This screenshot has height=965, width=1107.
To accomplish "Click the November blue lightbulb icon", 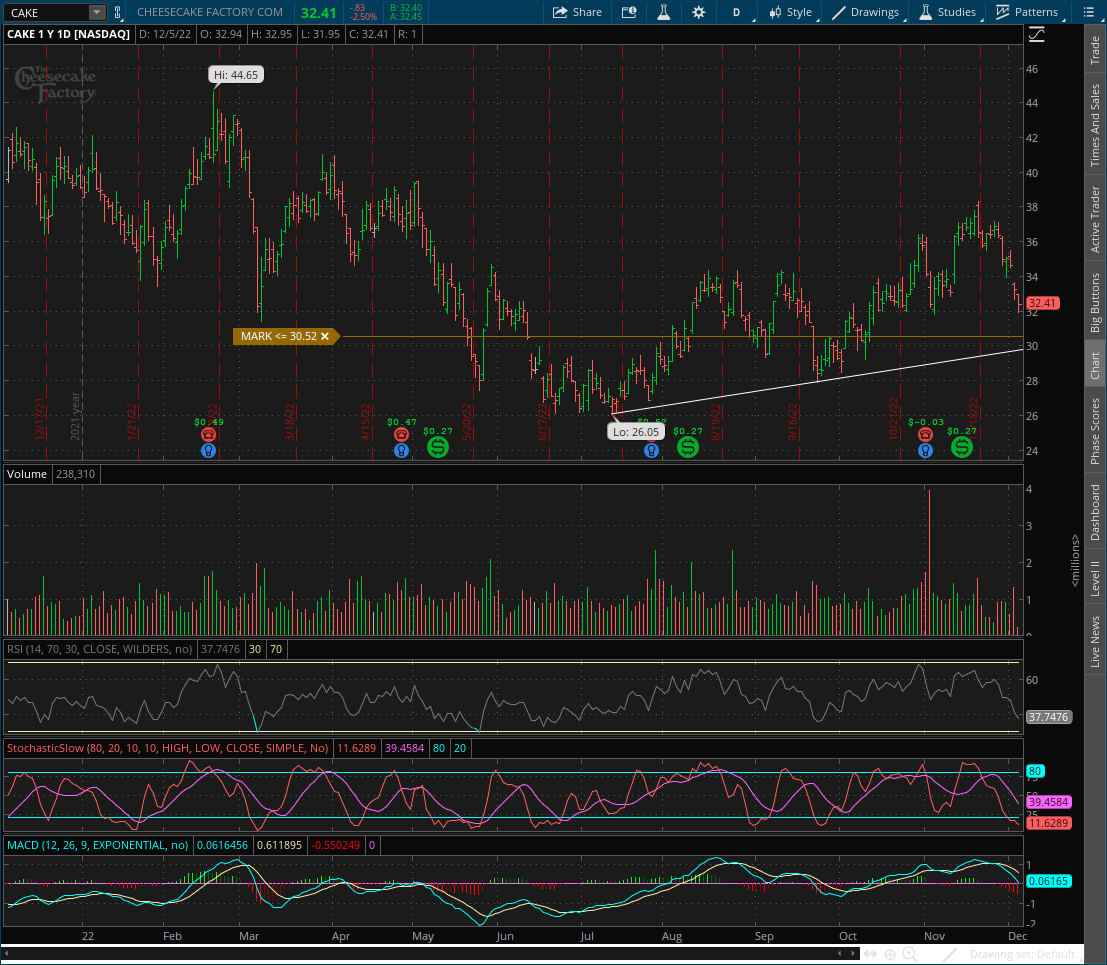I will point(925,450).
